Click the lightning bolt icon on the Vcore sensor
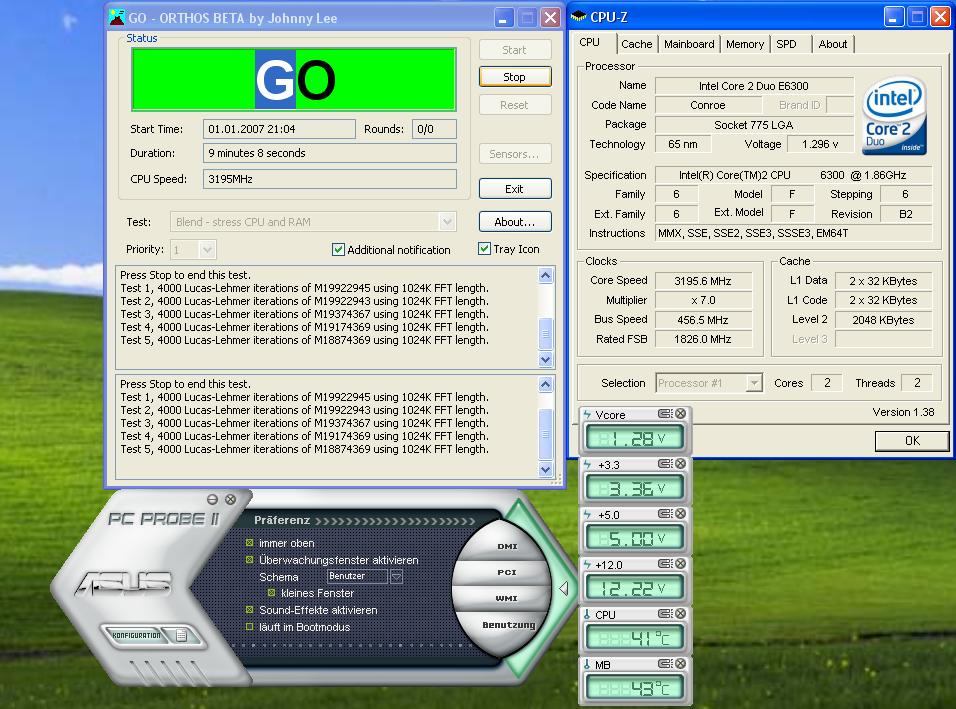This screenshot has width=956, height=709. pos(587,415)
